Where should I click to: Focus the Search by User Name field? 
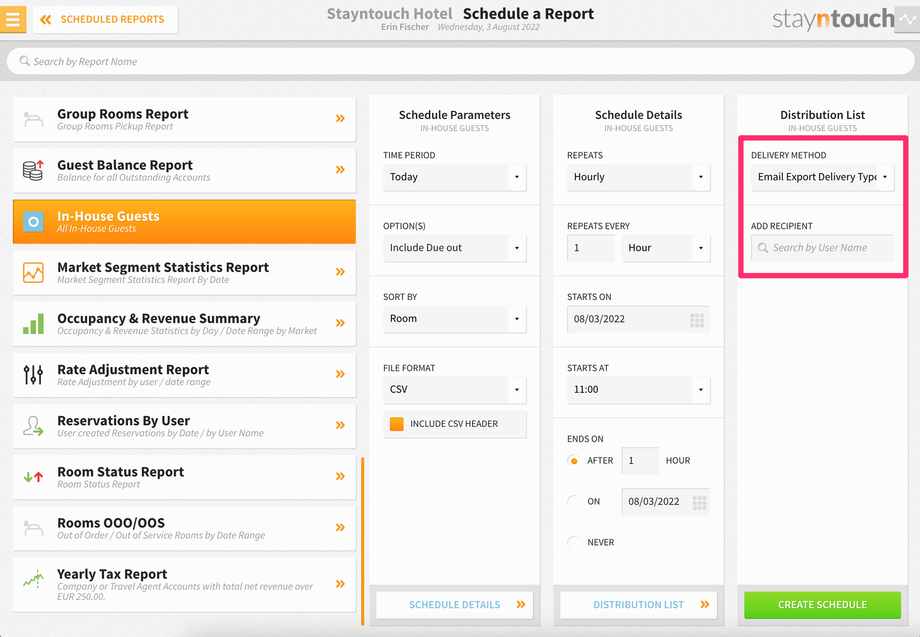[823, 248]
